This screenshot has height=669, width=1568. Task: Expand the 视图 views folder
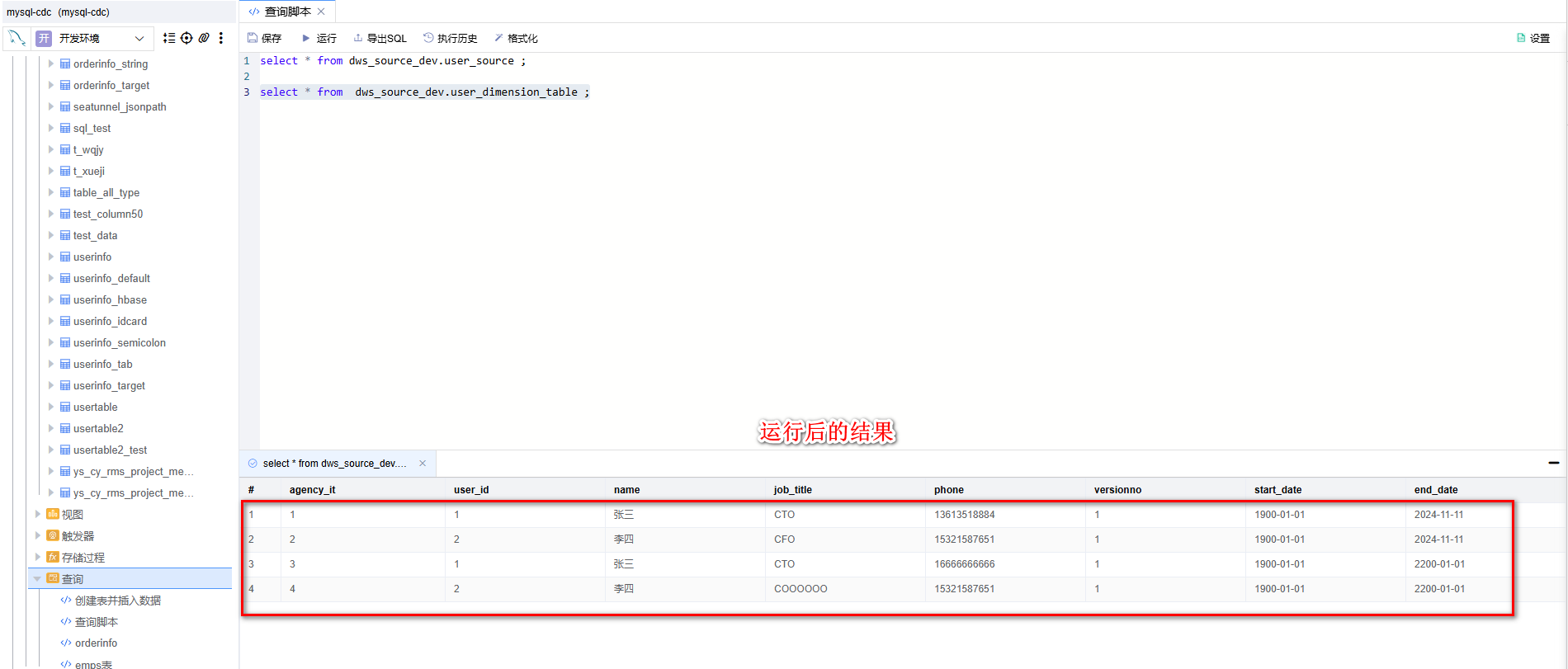coord(38,514)
